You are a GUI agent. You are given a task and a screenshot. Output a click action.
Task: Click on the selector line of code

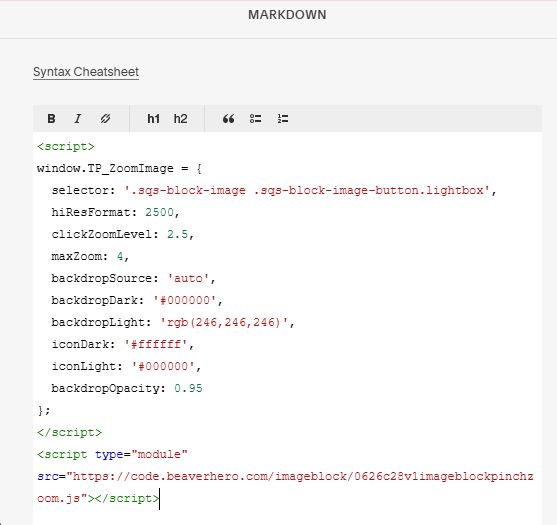(274, 190)
